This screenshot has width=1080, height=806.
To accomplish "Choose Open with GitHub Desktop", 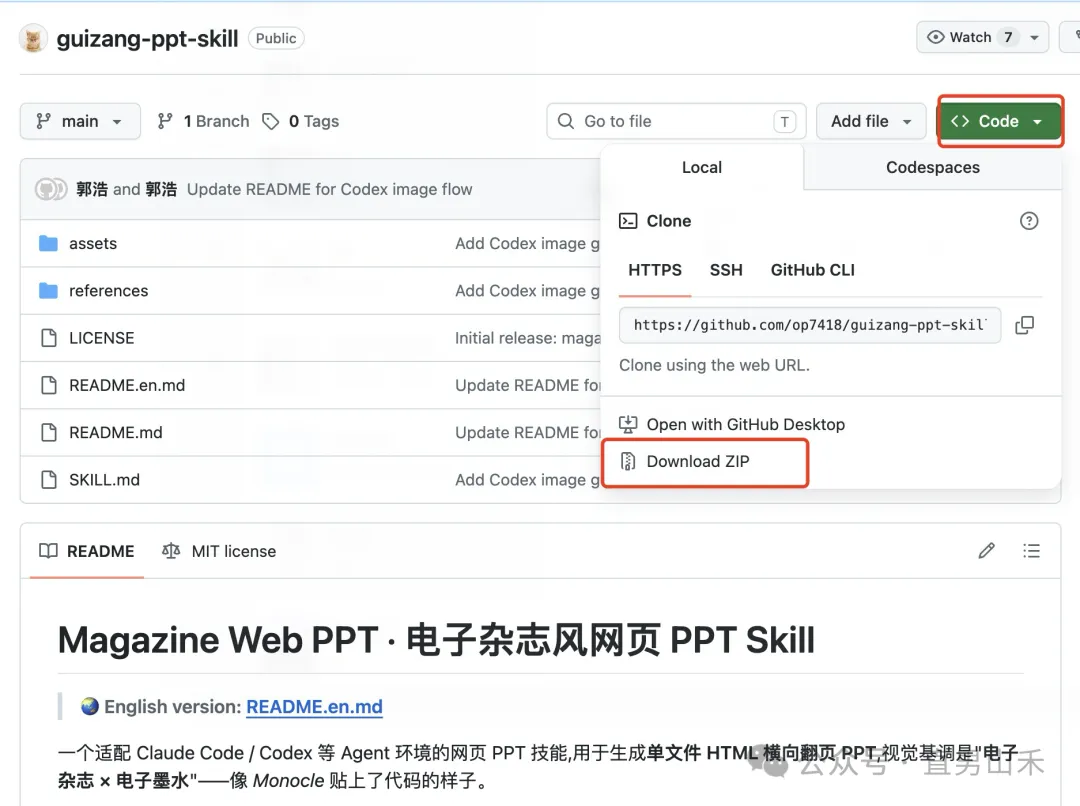I will [x=732, y=424].
